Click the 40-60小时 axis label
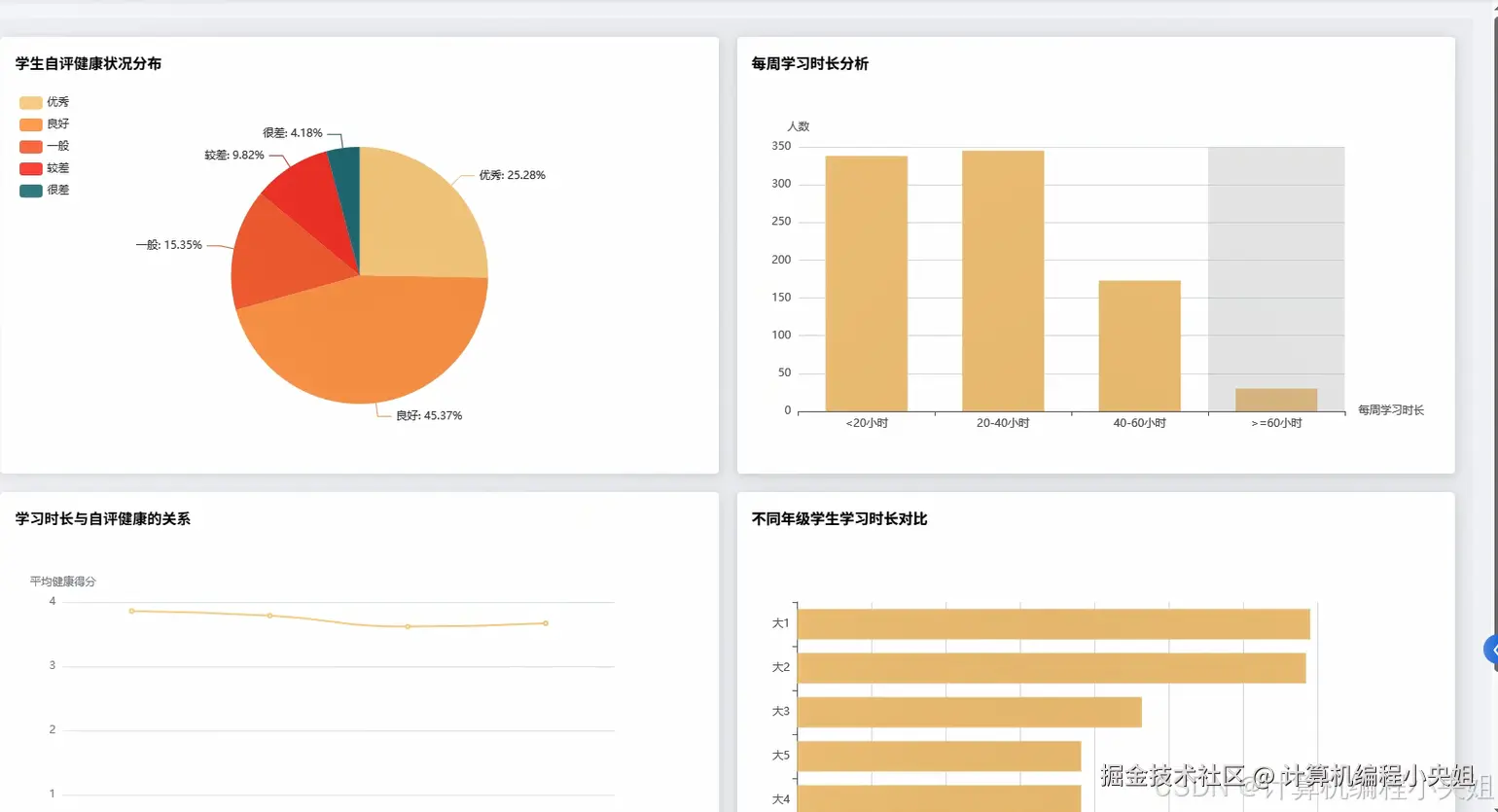This screenshot has height=812, width=1498. tap(1140, 423)
